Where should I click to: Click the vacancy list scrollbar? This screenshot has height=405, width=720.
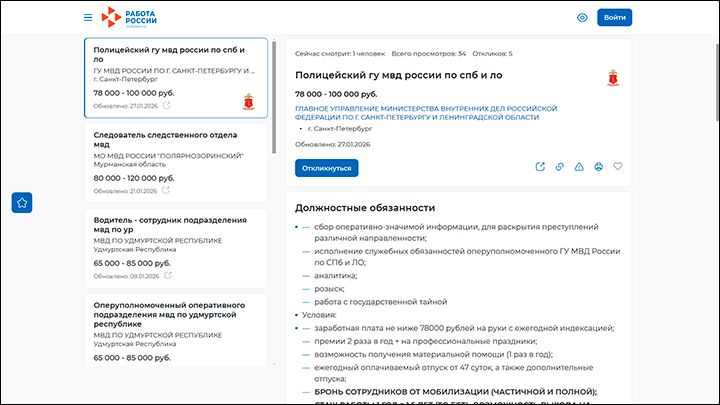coord(274,100)
